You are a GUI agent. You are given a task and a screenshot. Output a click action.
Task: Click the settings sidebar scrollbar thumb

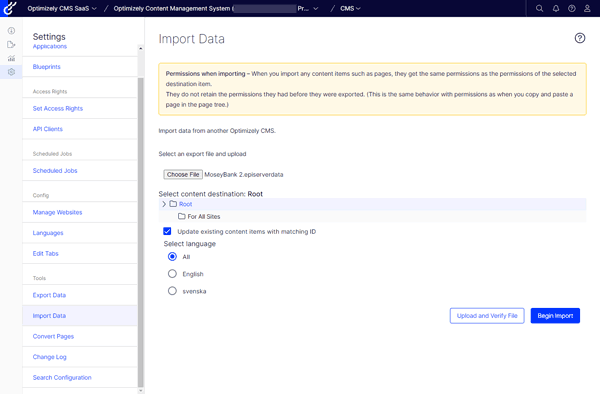[x=140, y=232]
